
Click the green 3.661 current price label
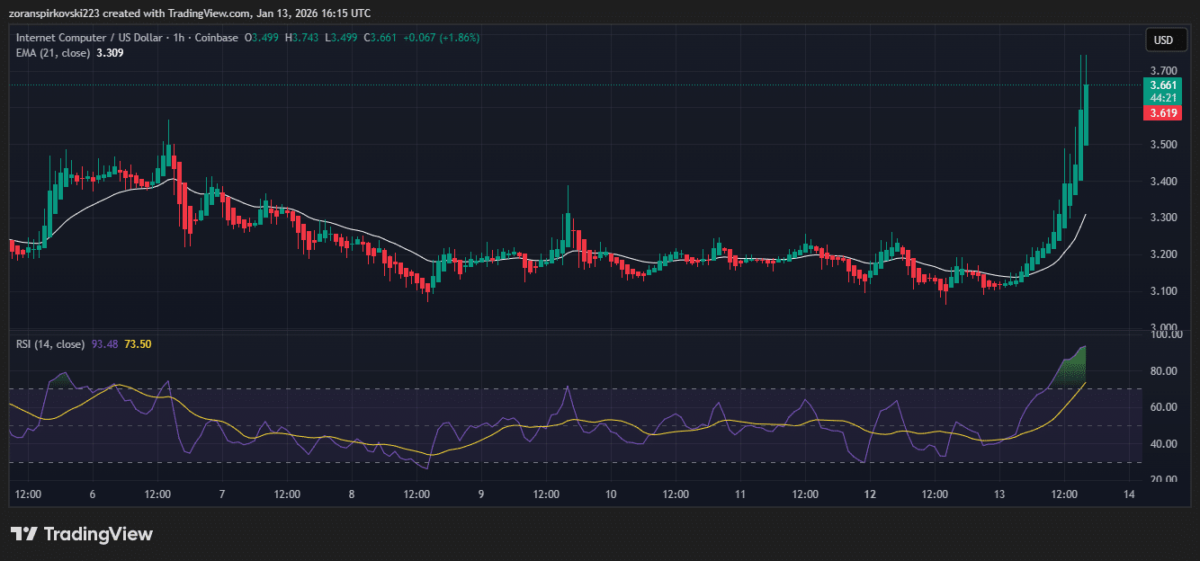tap(1163, 85)
